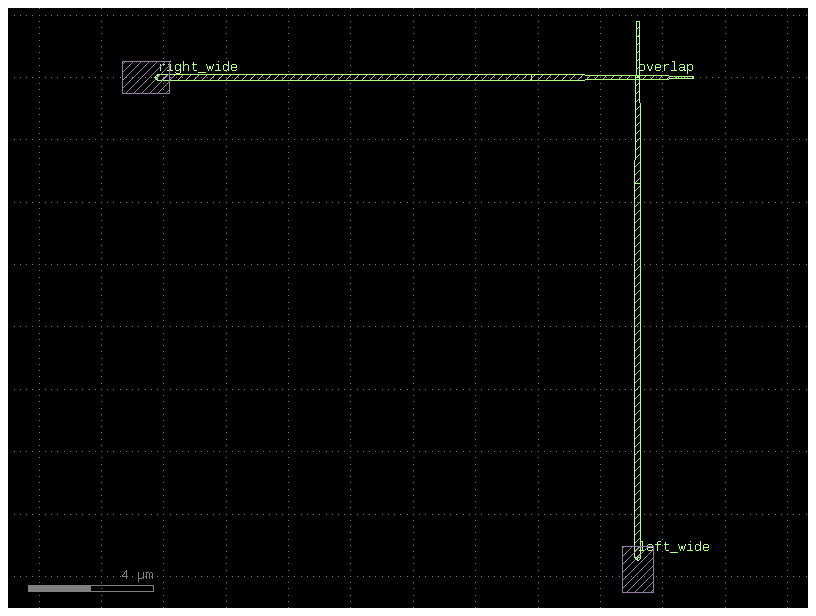Click the long horizontal green waveguide

click(370, 77)
